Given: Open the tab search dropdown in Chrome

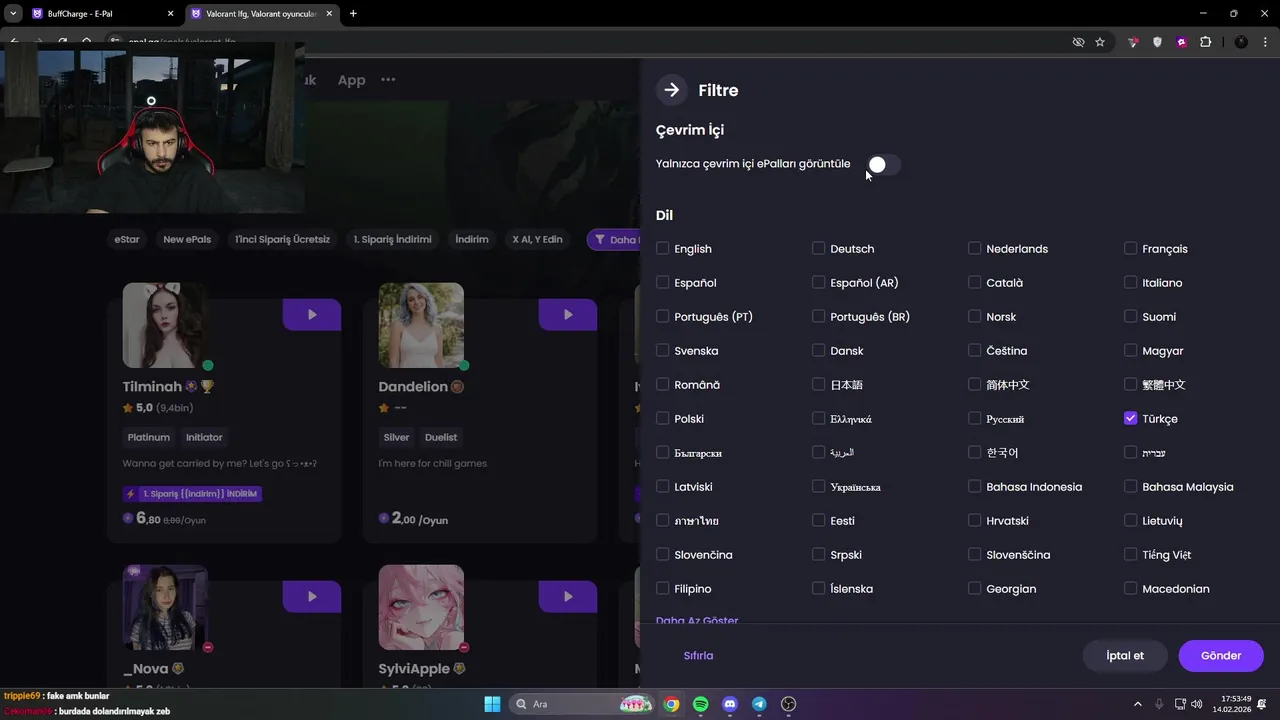Looking at the screenshot, I should [14, 14].
